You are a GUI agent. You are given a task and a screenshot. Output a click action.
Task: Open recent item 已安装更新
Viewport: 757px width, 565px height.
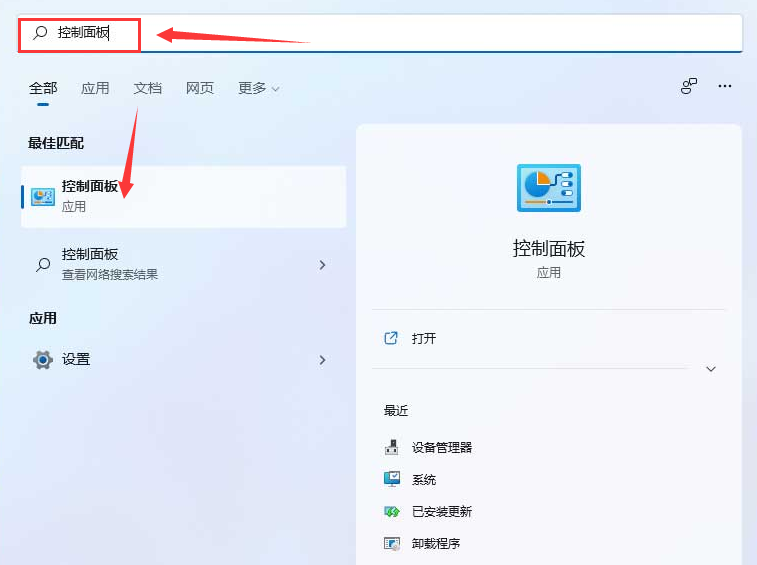(442, 511)
